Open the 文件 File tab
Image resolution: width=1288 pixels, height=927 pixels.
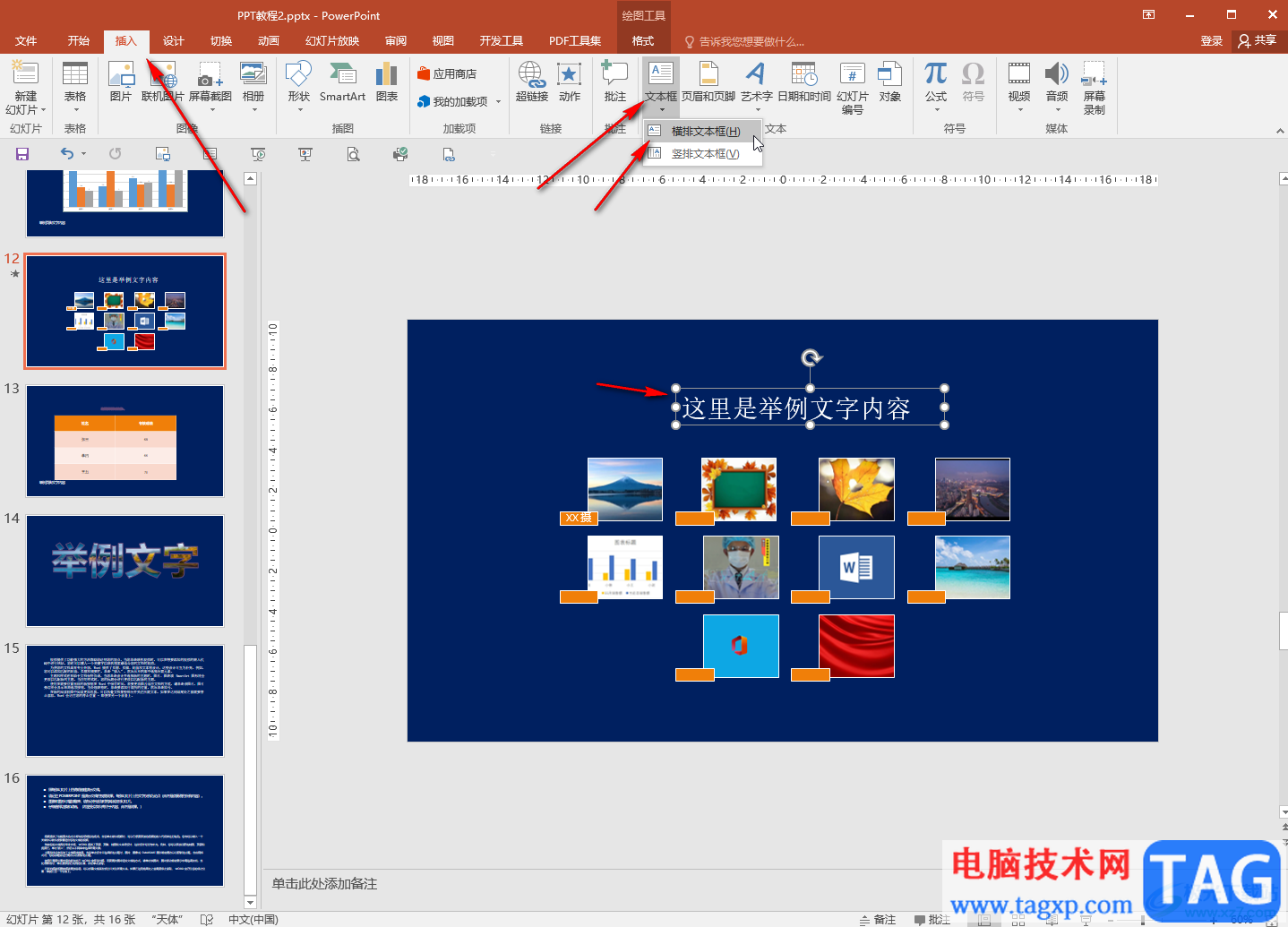(x=26, y=41)
